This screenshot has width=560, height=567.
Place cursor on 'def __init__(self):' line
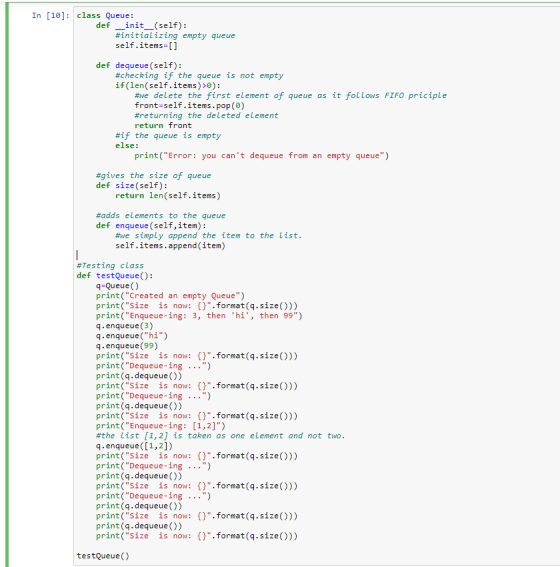(141, 25)
